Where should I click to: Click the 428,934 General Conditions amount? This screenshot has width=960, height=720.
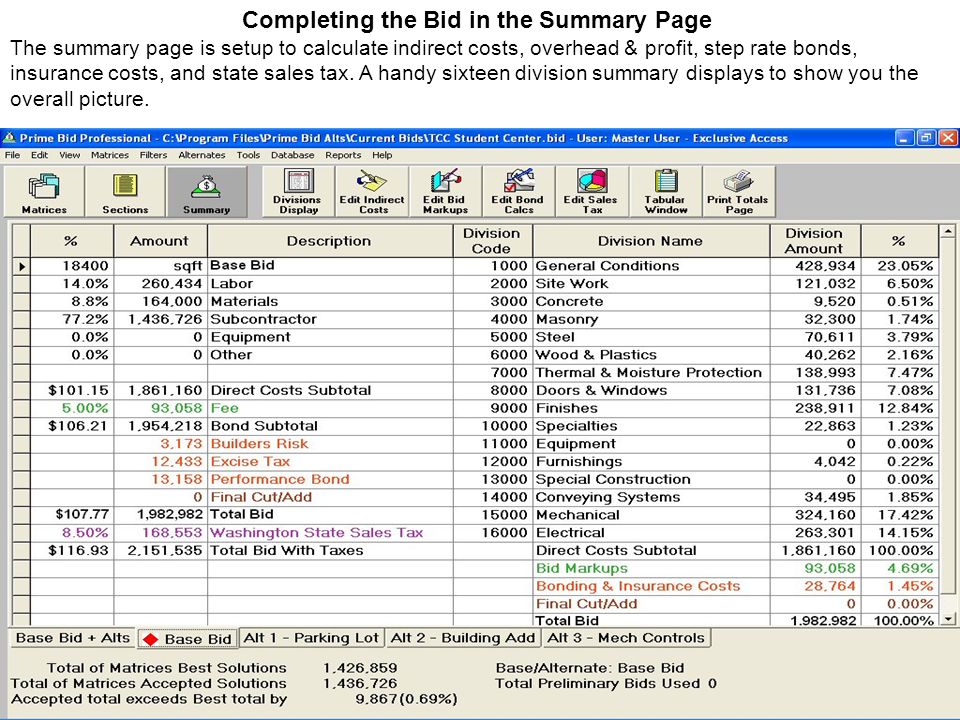click(x=815, y=266)
